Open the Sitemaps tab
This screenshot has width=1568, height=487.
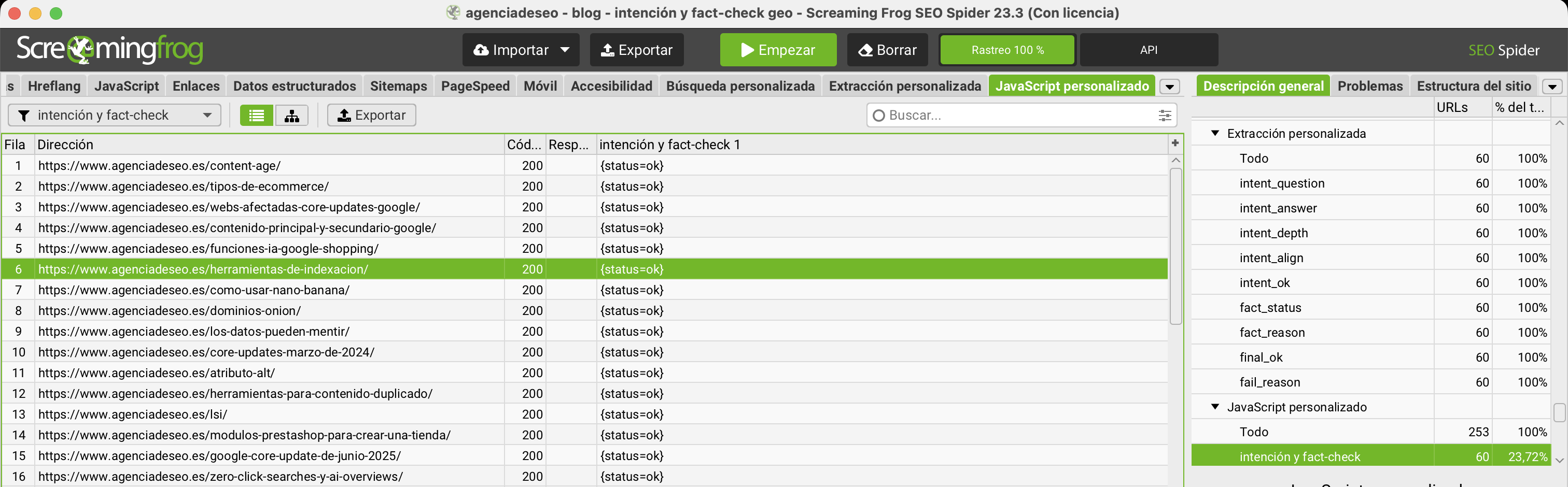pyautogui.click(x=398, y=85)
